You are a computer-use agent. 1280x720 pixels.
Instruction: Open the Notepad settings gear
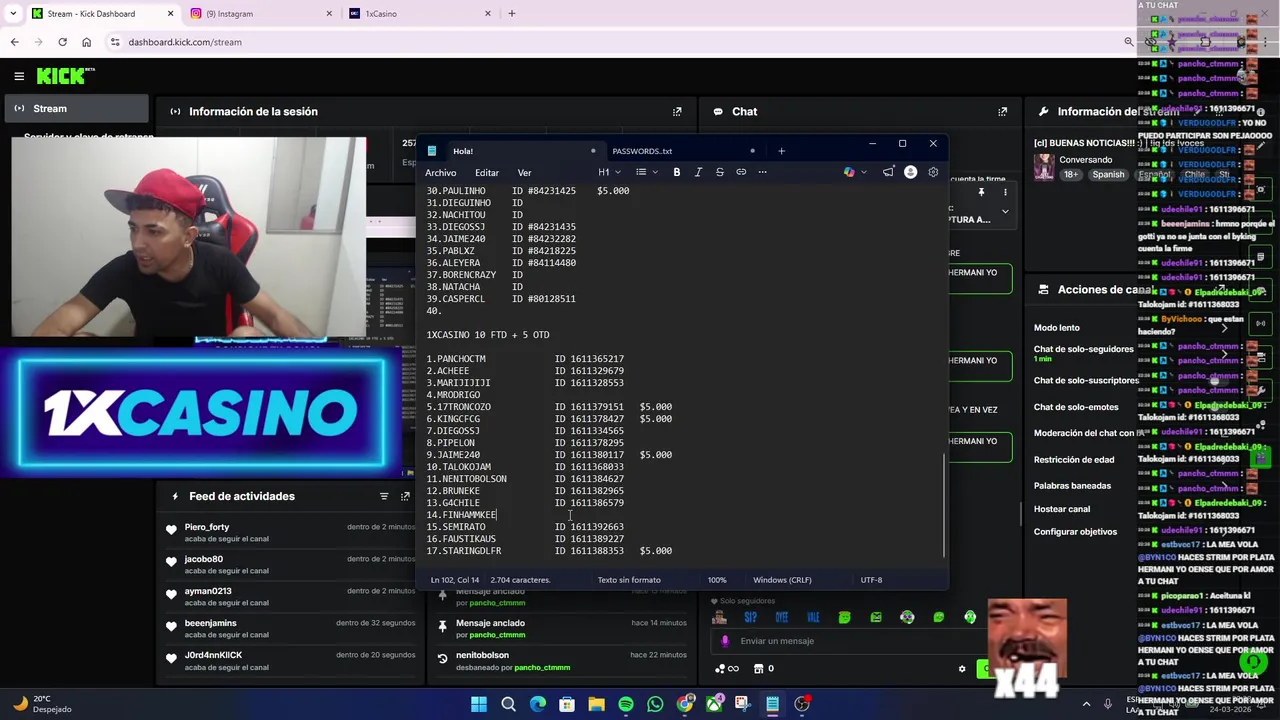point(933,172)
